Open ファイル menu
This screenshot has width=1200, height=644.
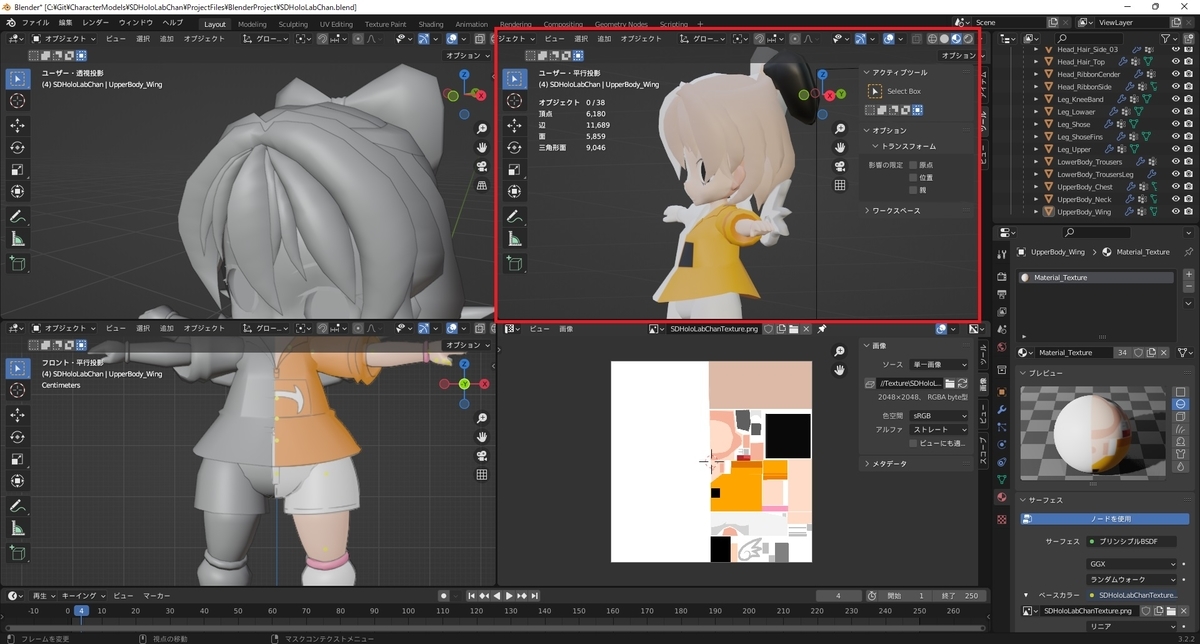coord(35,22)
